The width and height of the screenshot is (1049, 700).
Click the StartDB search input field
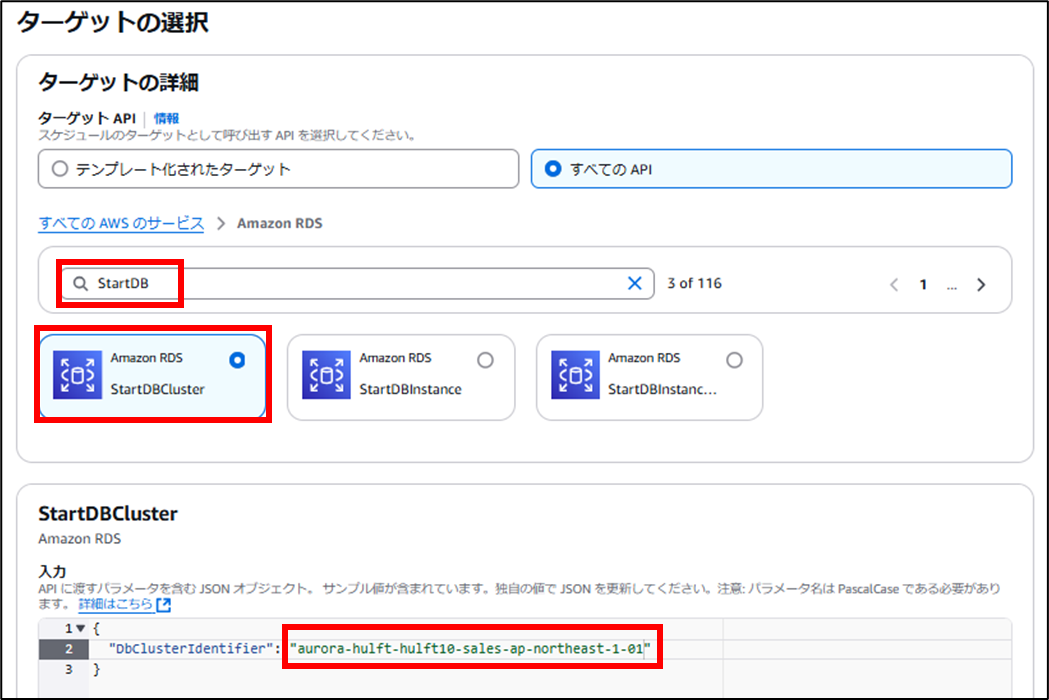pyautogui.click(x=358, y=283)
